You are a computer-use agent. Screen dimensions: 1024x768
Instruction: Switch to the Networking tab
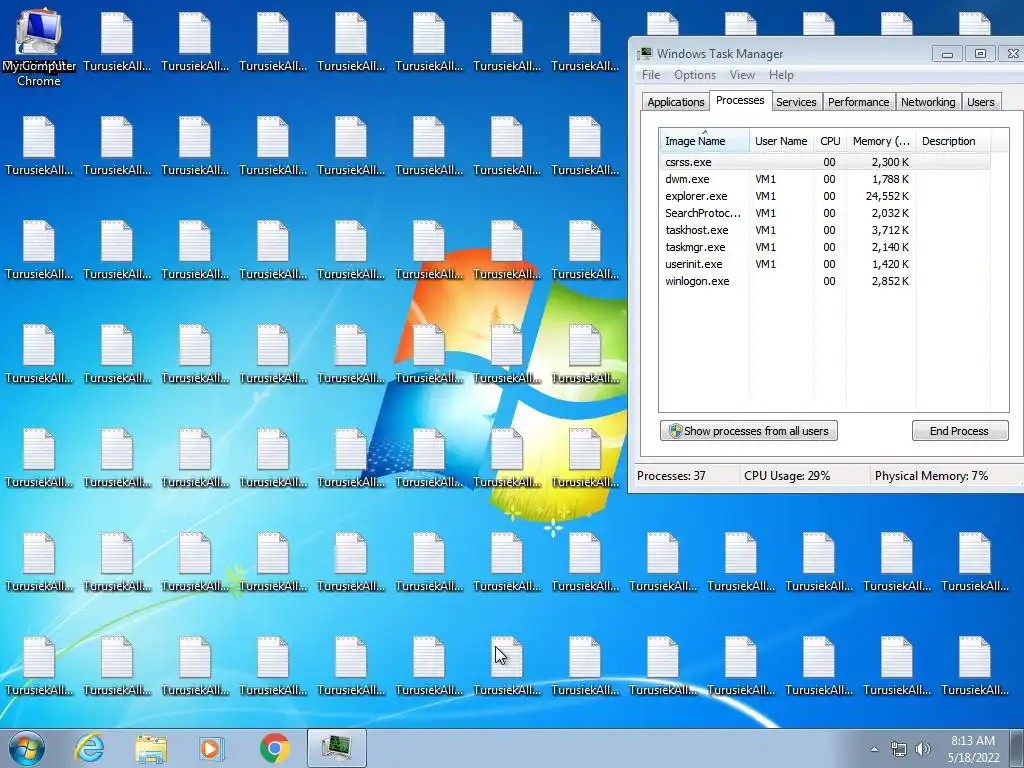(928, 102)
